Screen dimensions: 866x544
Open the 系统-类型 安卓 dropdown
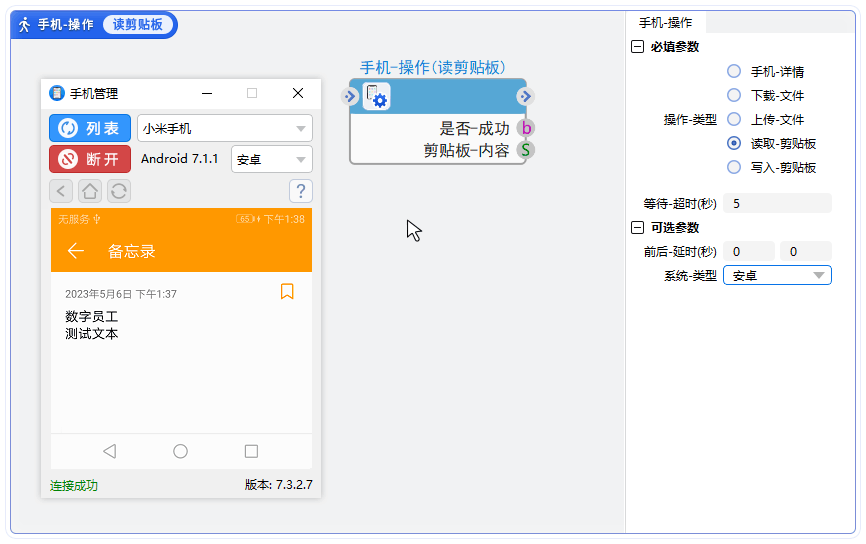777,276
